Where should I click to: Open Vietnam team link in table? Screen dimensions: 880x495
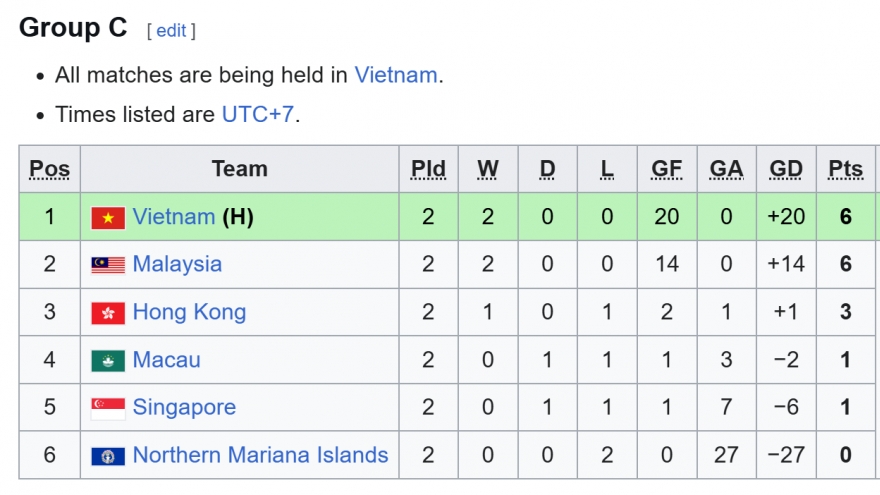pyautogui.click(x=174, y=217)
